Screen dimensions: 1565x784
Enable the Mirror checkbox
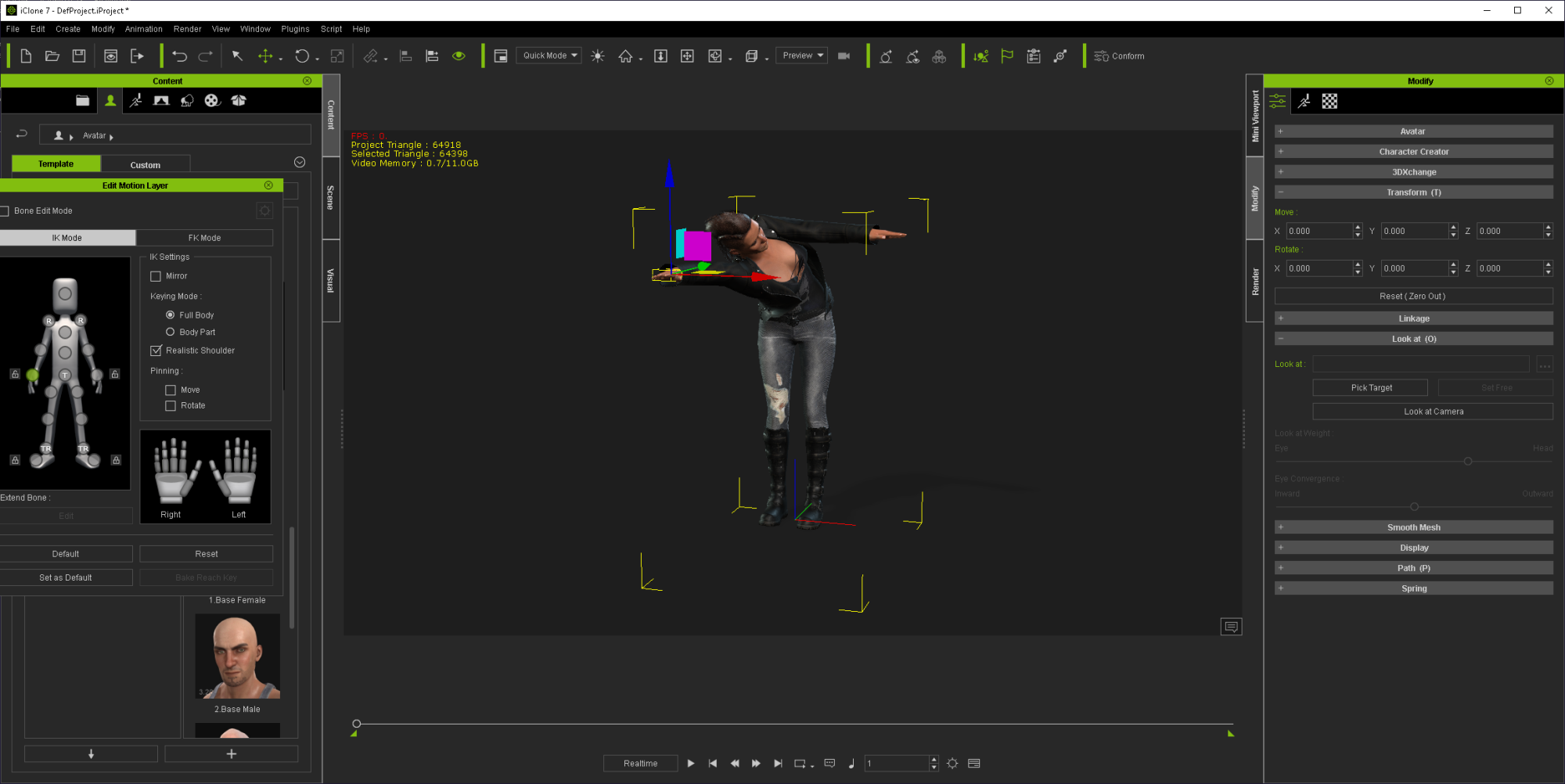coord(156,276)
